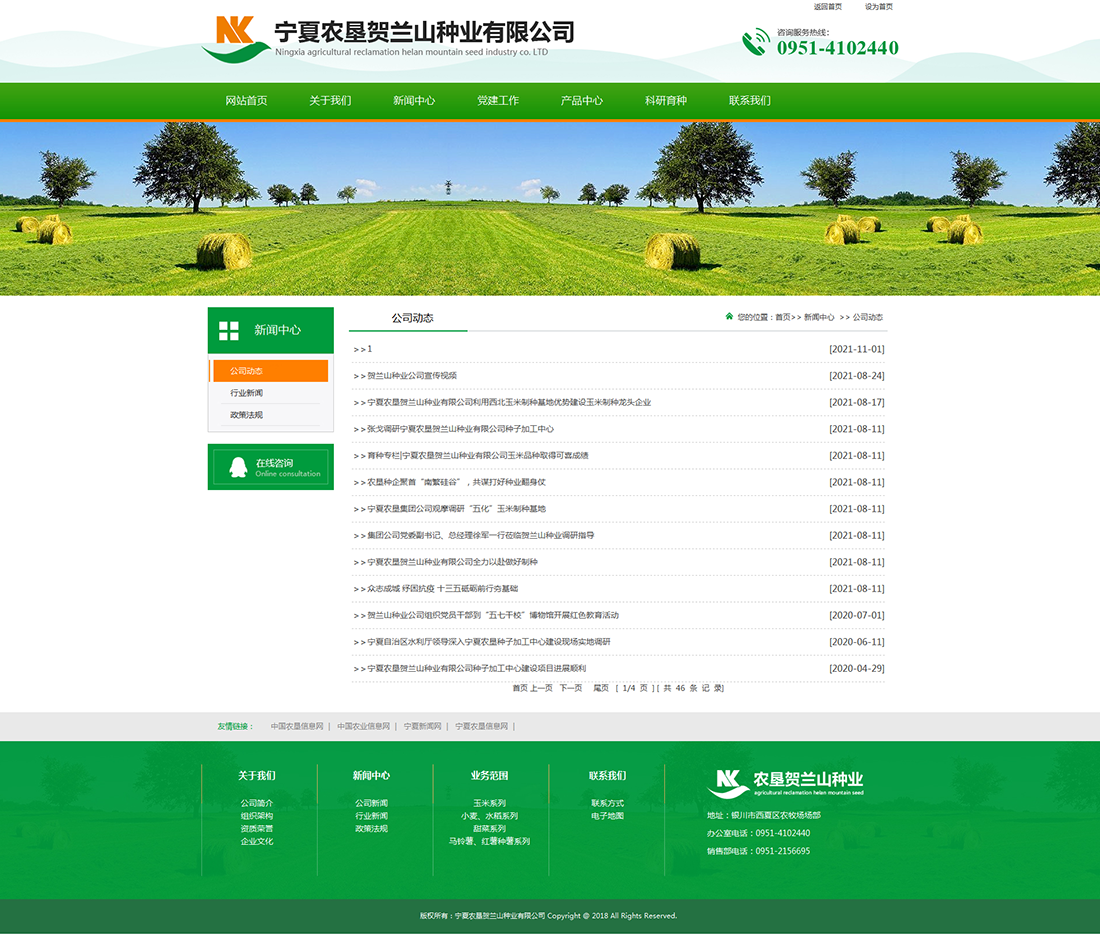Select 政策法规 in the left sidebar

[x=246, y=415]
